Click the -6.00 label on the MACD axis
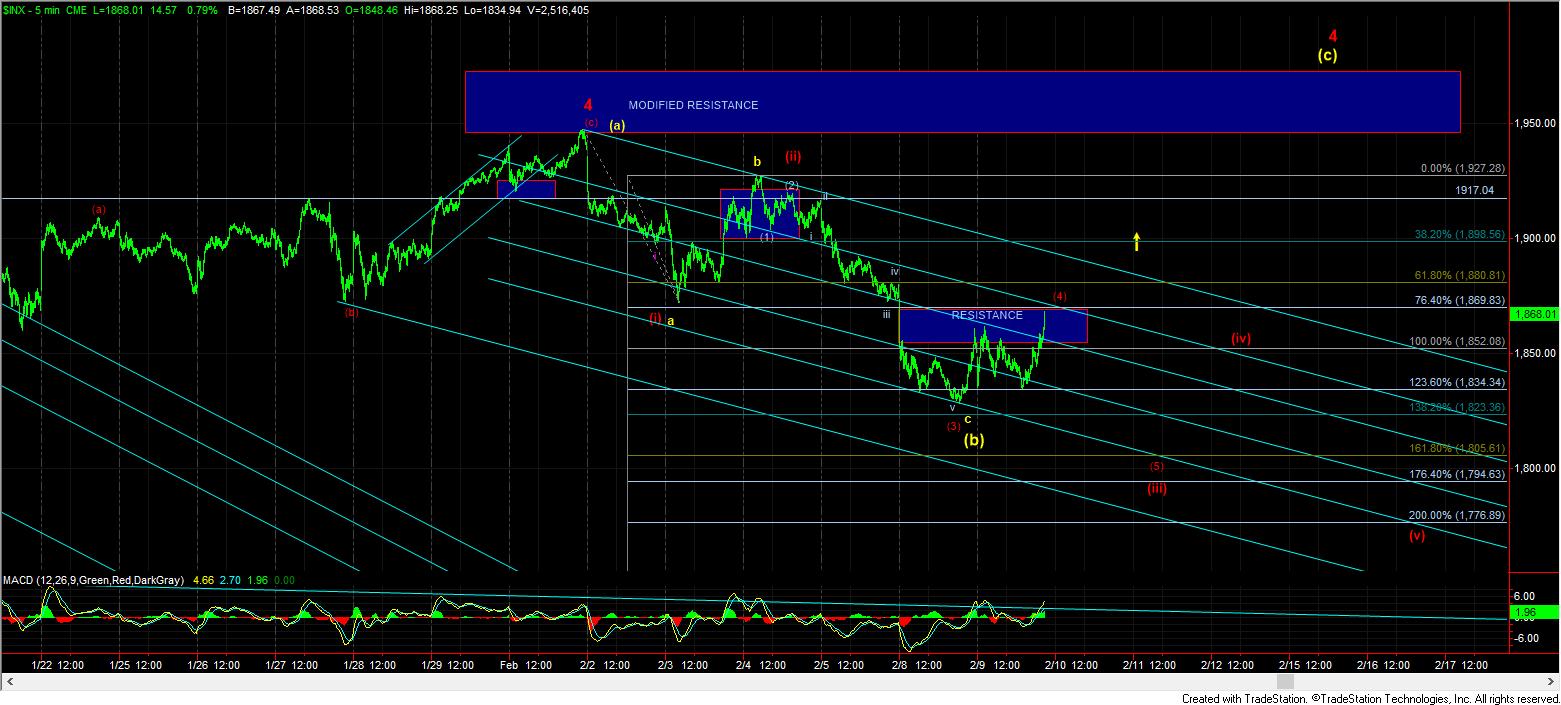The image size is (1561, 705). click(x=1524, y=640)
